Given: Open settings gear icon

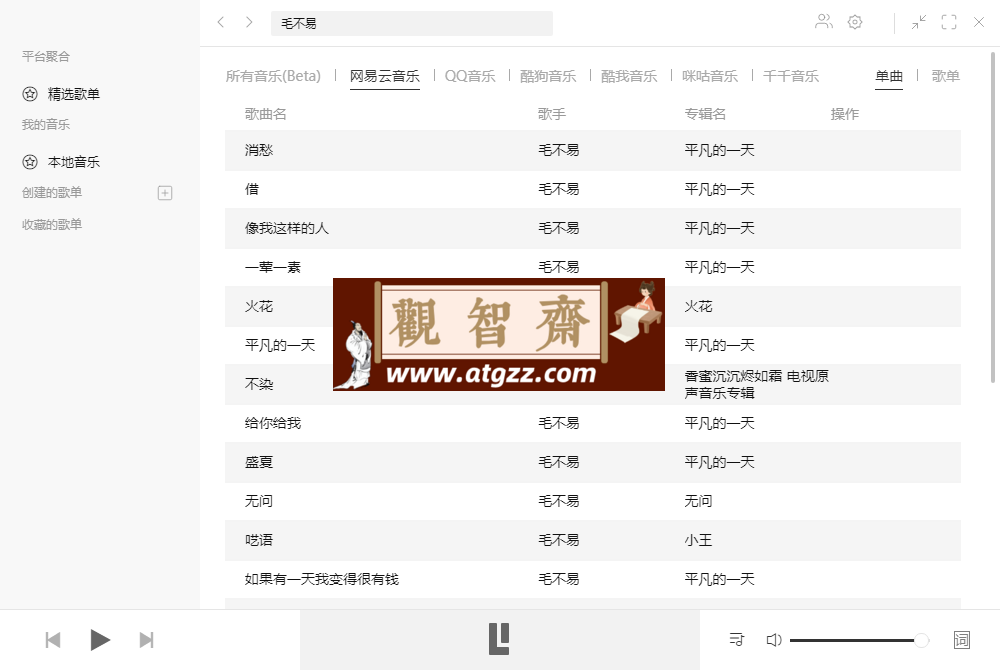Looking at the screenshot, I should pos(855,22).
